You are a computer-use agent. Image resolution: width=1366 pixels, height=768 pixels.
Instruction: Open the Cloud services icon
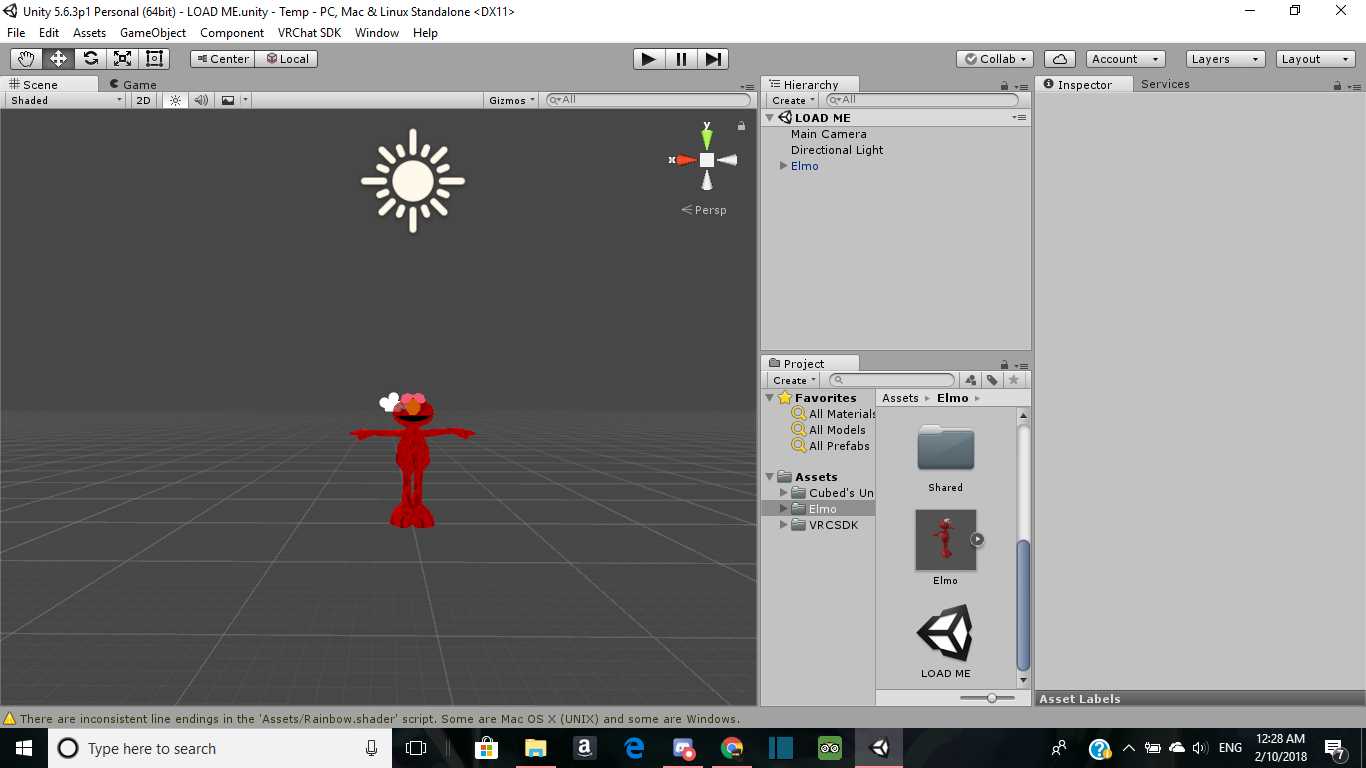click(x=1059, y=59)
